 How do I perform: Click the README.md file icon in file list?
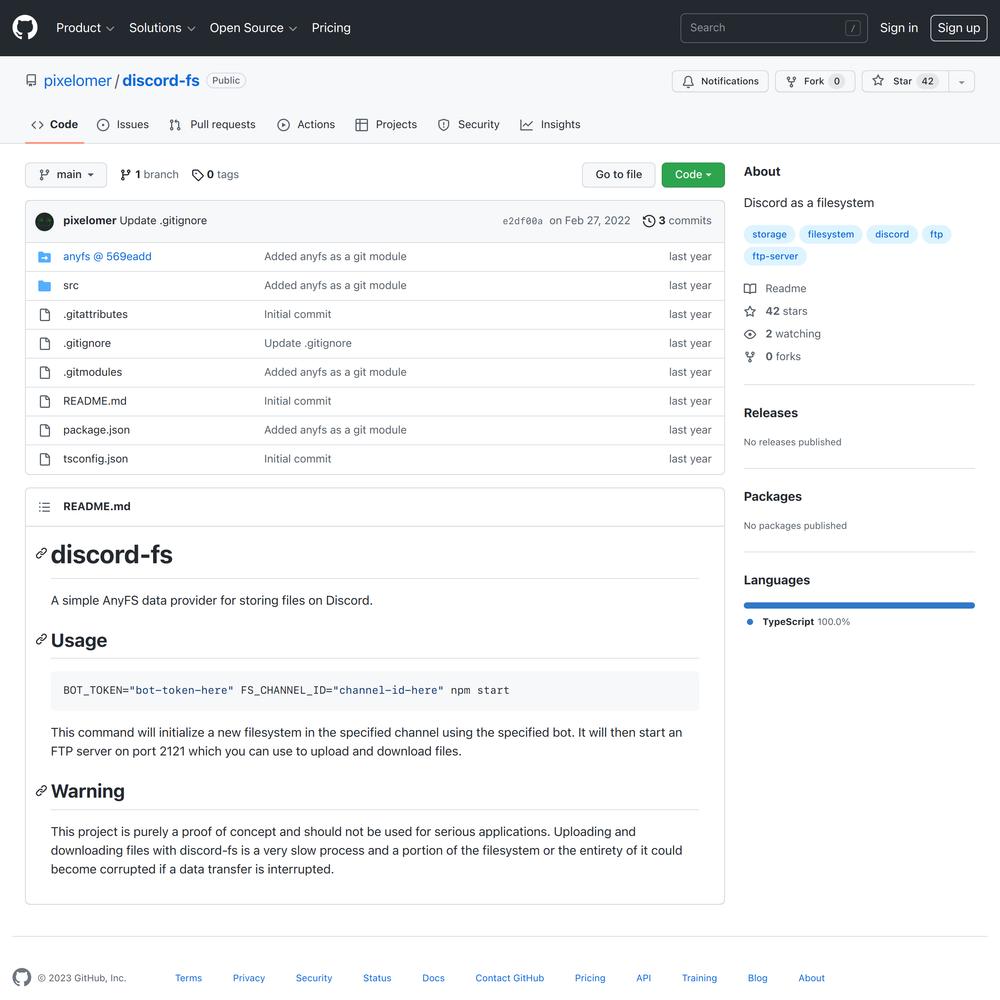pos(45,401)
